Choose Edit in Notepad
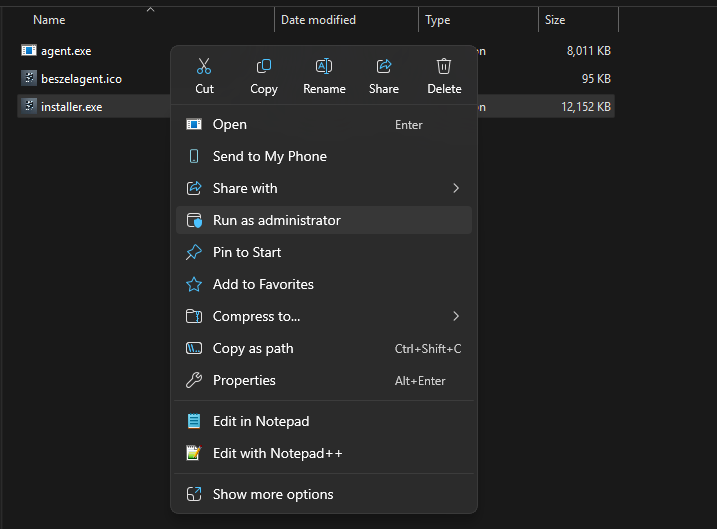The height and width of the screenshot is (529, 717). 261,421
